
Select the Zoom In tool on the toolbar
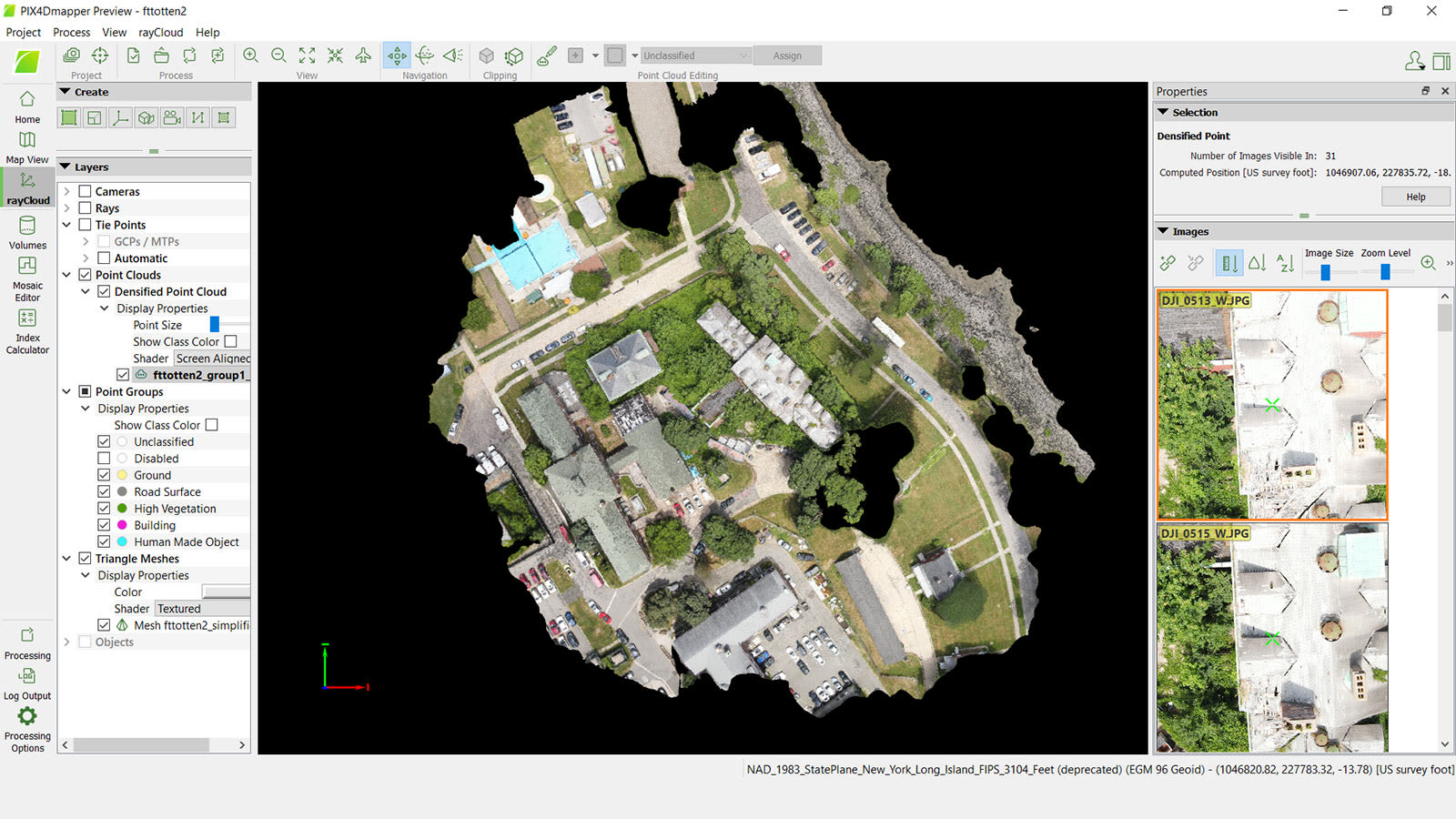coord(250,55)
